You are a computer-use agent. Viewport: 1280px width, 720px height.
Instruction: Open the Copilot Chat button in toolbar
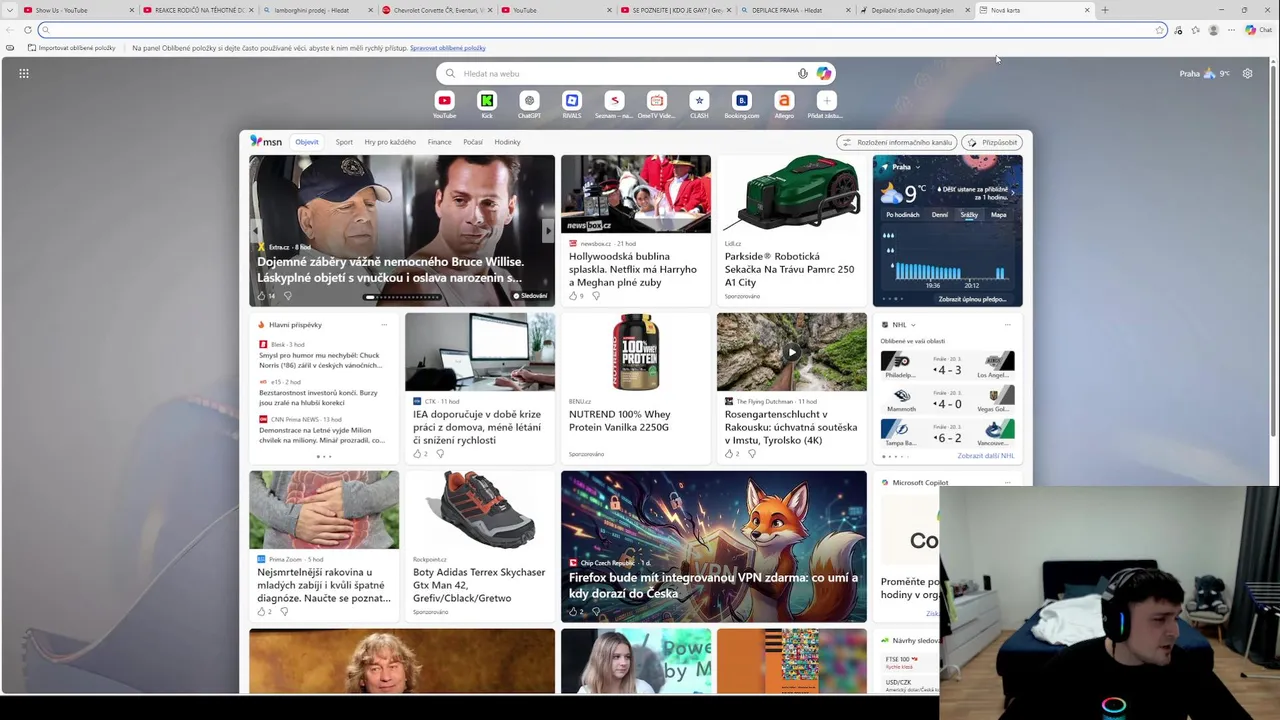[1258, 30]
